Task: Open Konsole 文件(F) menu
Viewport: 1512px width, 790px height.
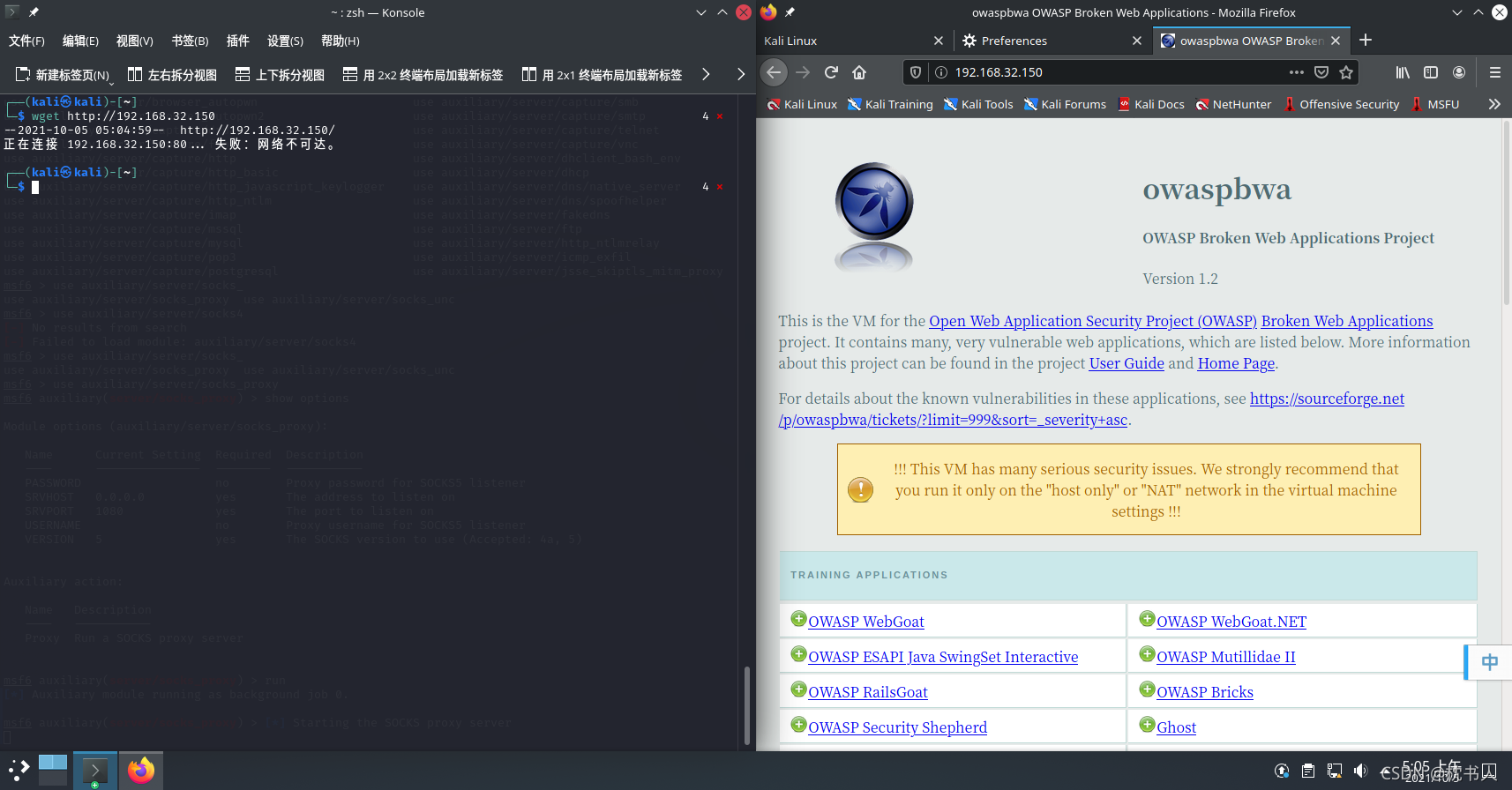Action: click(26, 41)
